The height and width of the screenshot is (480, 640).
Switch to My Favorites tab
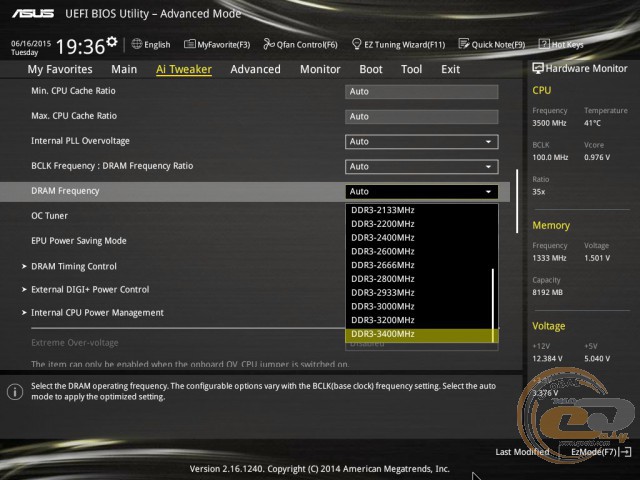(x=60, y=69)
